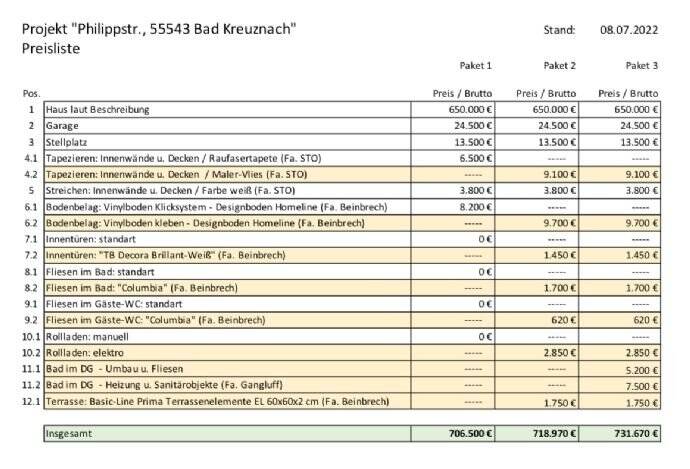Click the 5.200 € Bad im DG Umbau price
690x469 pixels.
click(641, 369)
